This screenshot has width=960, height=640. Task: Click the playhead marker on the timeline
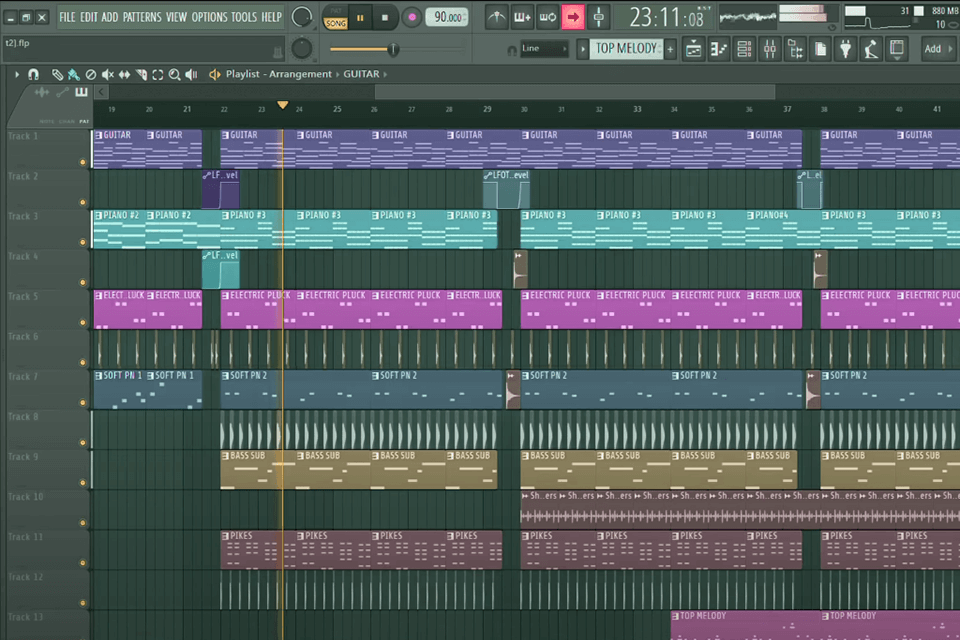(x=283, y=103)
